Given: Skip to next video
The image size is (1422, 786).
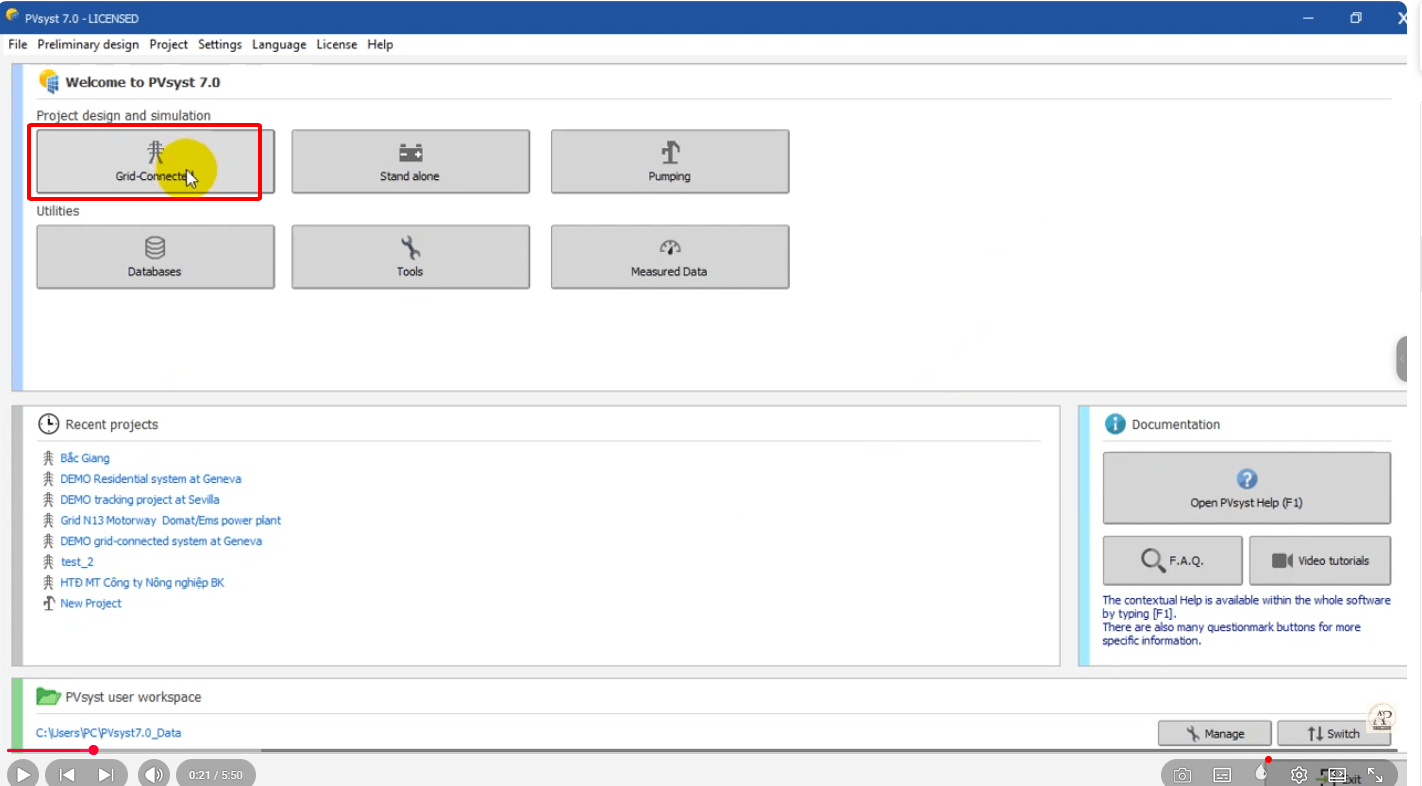Looking at the screenshot, I should pyautogui.click(x=106, y=774).
